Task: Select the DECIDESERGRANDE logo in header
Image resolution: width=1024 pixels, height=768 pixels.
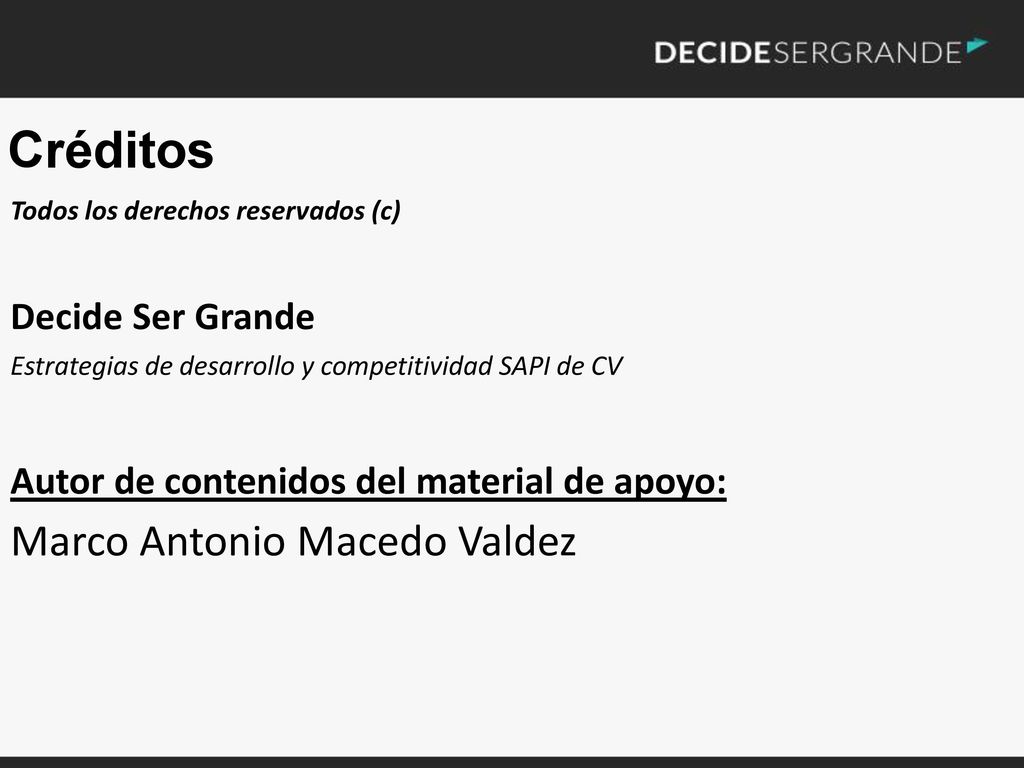Action: click(821, 52)
